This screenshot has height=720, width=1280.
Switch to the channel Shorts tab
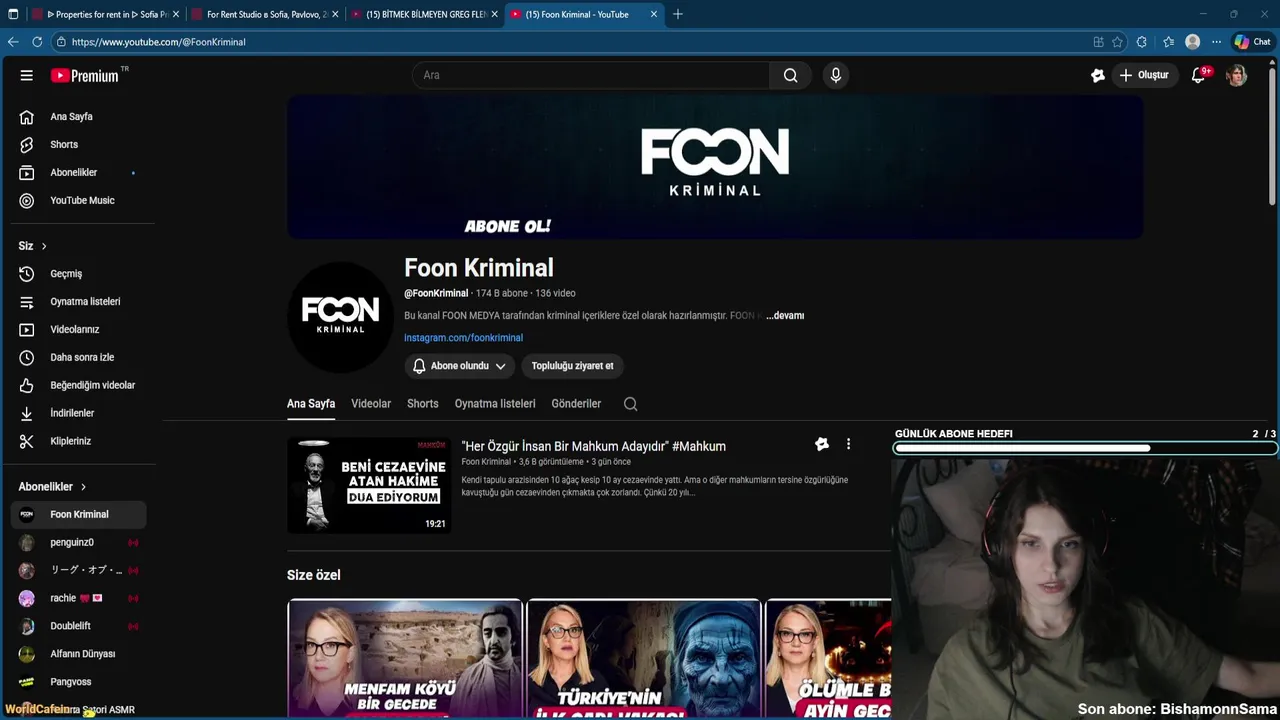click(x=423, y=404)
